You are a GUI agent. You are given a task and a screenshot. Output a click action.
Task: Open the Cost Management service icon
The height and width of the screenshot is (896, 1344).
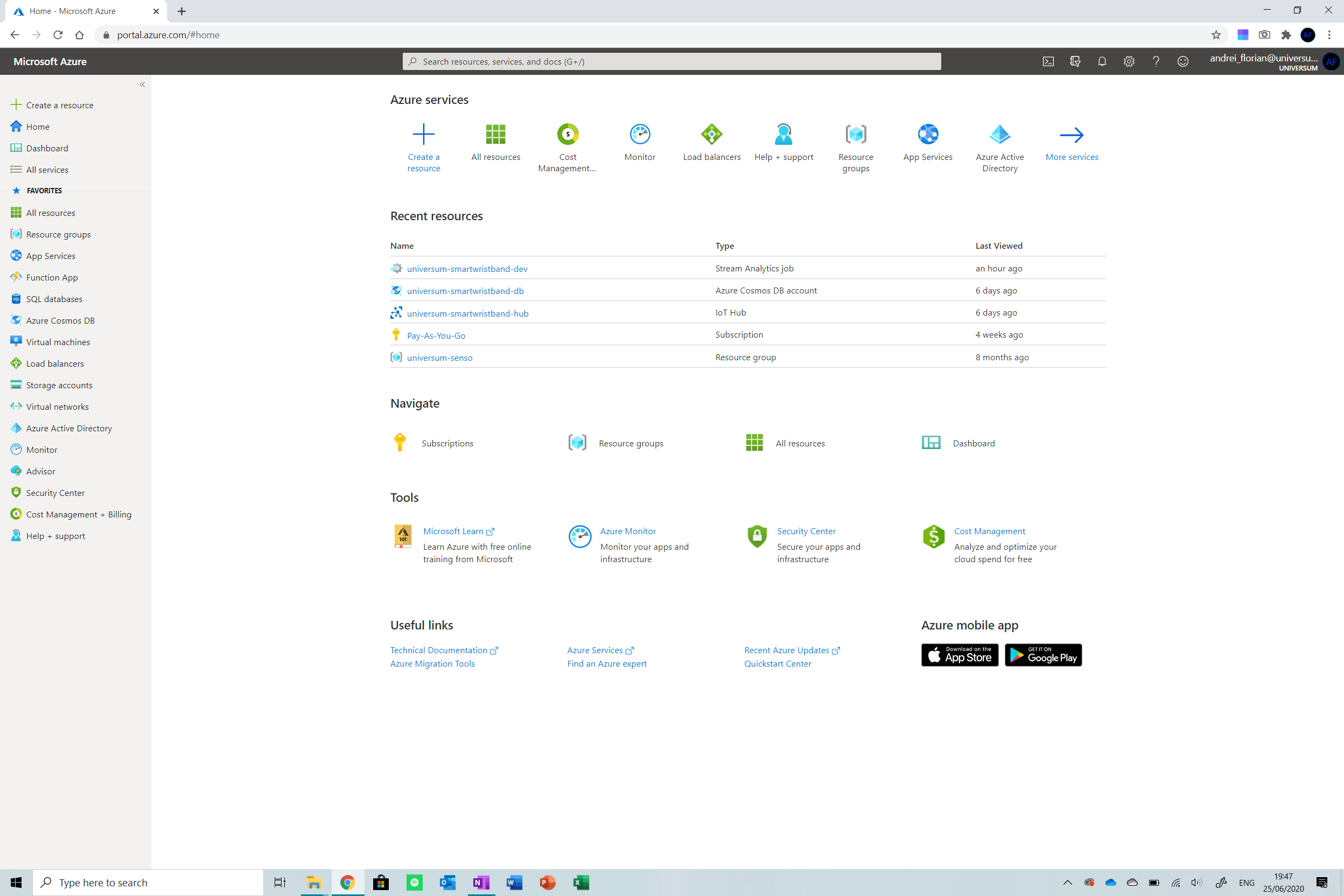click(x=568, y=135)
